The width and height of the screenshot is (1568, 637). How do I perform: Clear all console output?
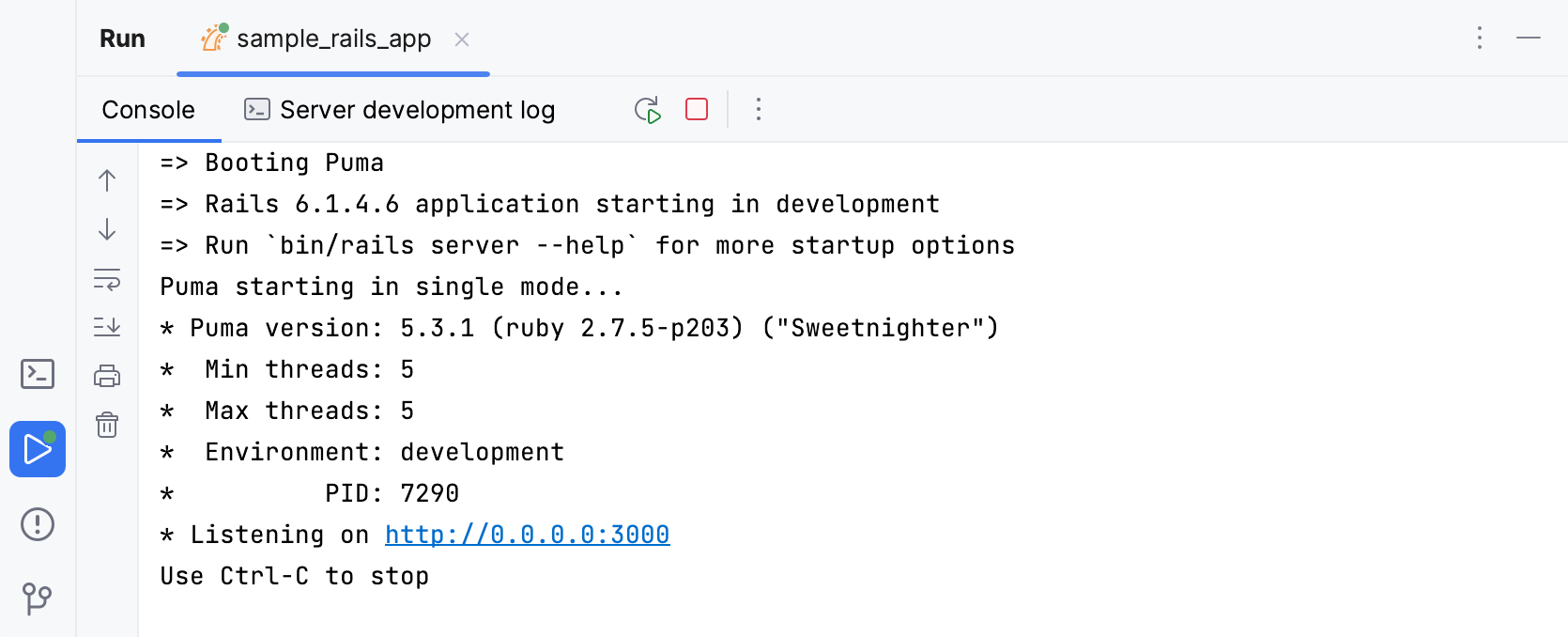coord(107,425)
